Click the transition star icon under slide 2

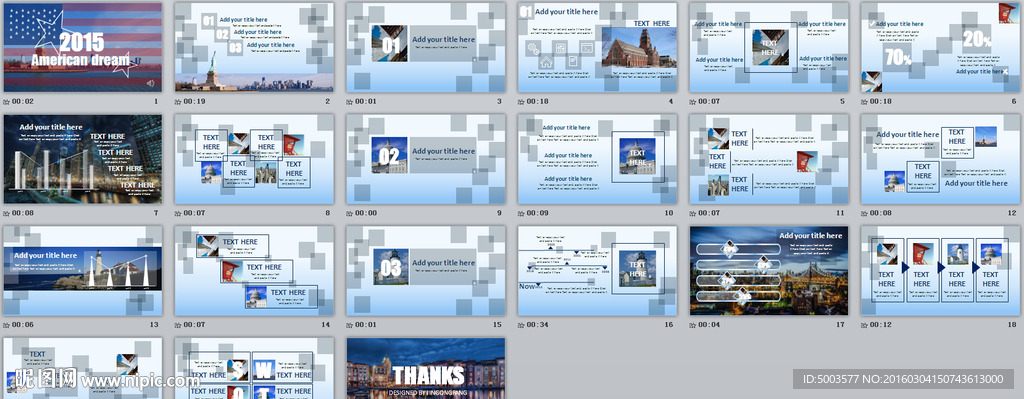(x=178, y=102)
